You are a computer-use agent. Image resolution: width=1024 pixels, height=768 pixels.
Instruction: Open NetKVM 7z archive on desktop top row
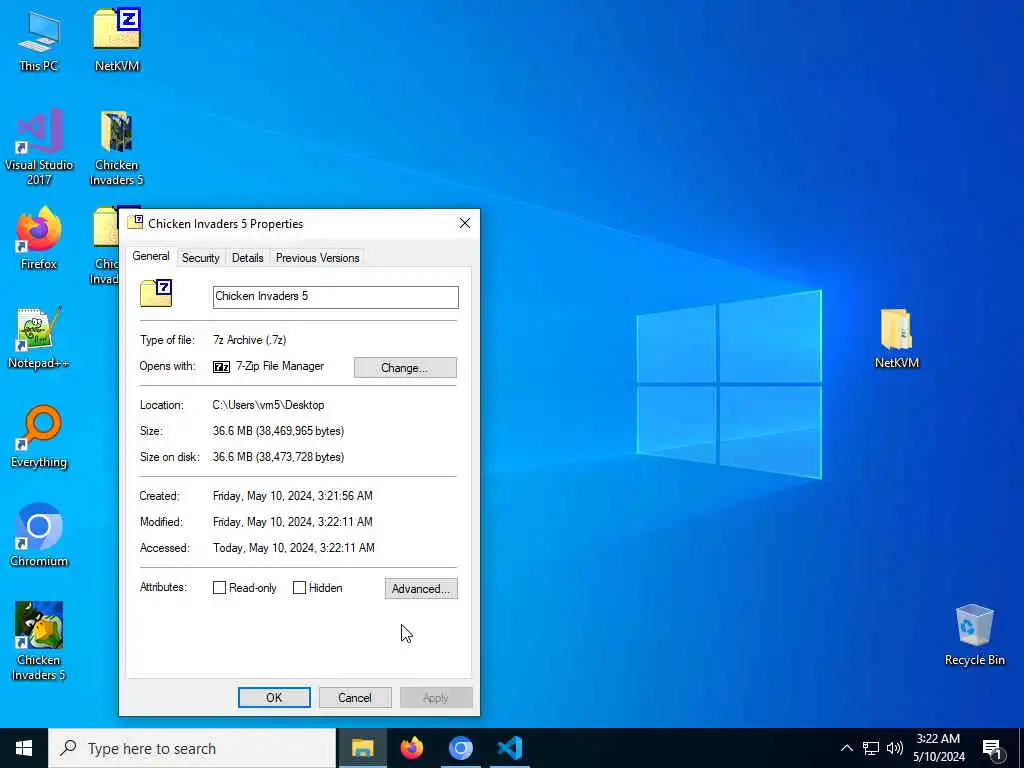(x=117, y=41)
